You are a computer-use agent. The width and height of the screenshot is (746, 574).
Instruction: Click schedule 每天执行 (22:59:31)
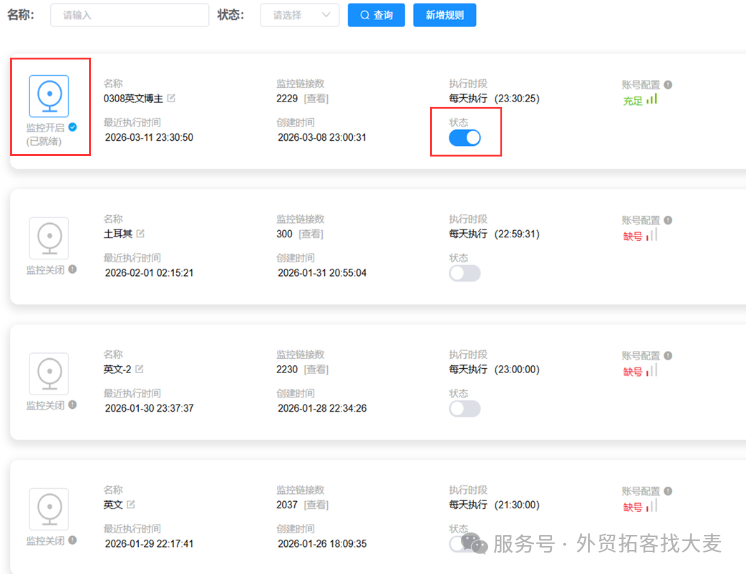(494, 234)
